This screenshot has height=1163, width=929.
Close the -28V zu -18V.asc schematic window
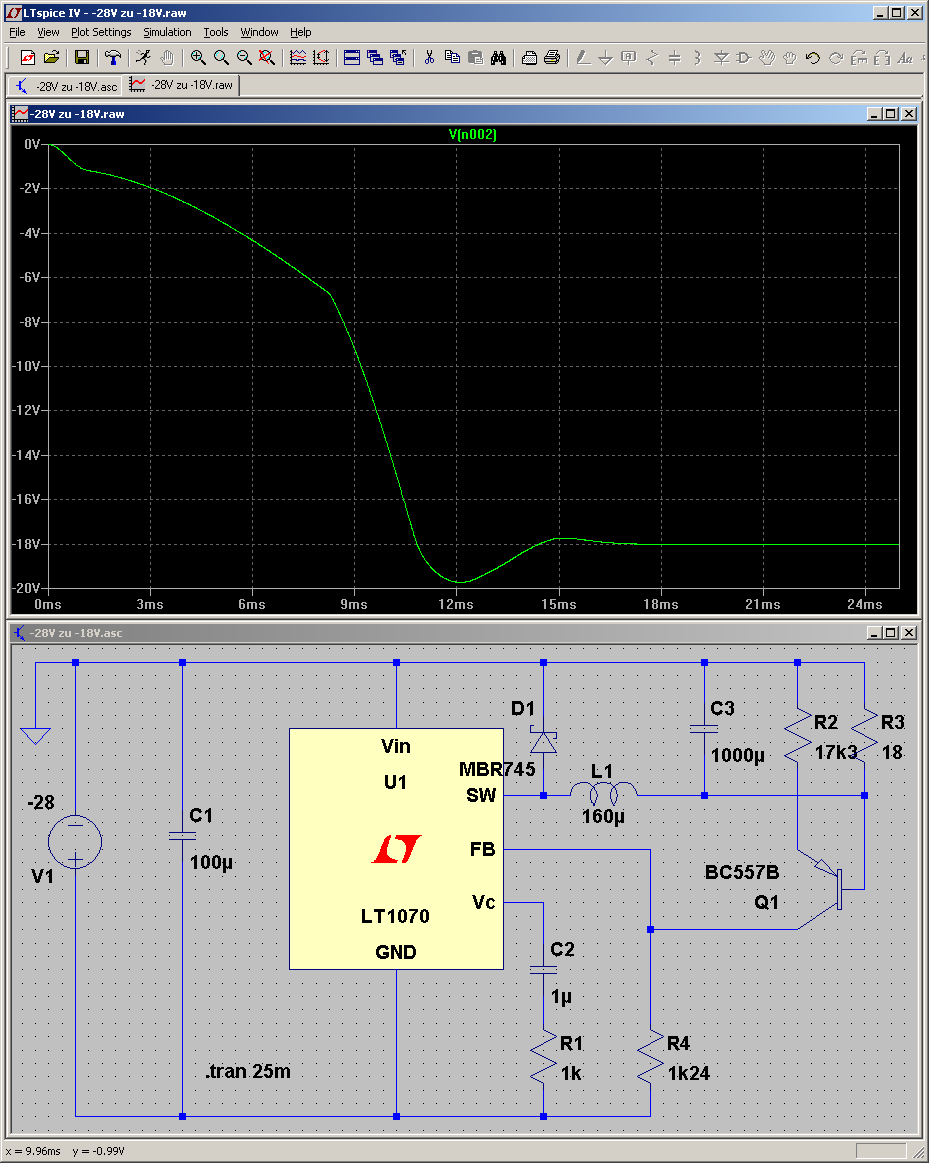point(909,633)
